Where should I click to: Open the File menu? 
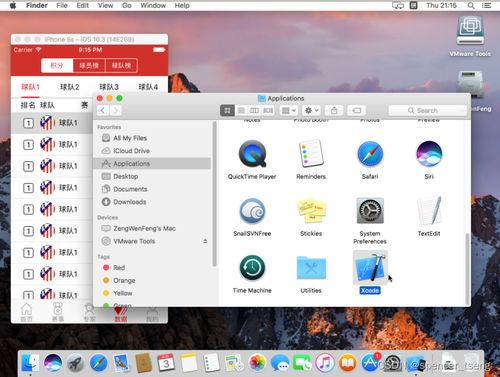[x=62, y=5]
